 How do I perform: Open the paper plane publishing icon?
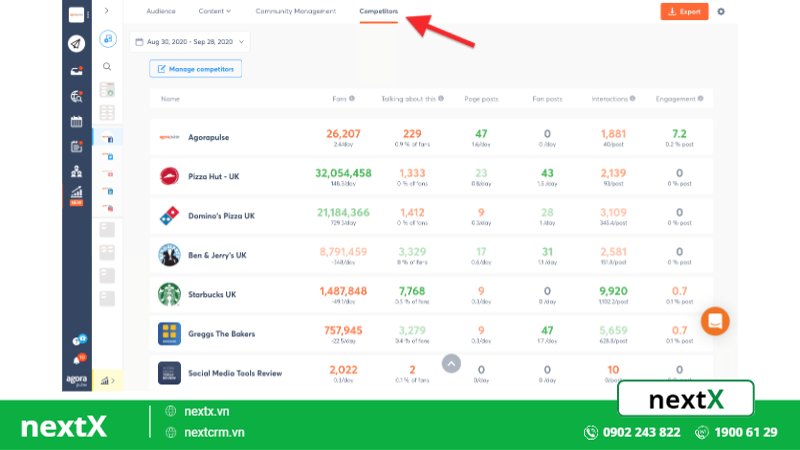pyautogui.click(x=76, y=43)
